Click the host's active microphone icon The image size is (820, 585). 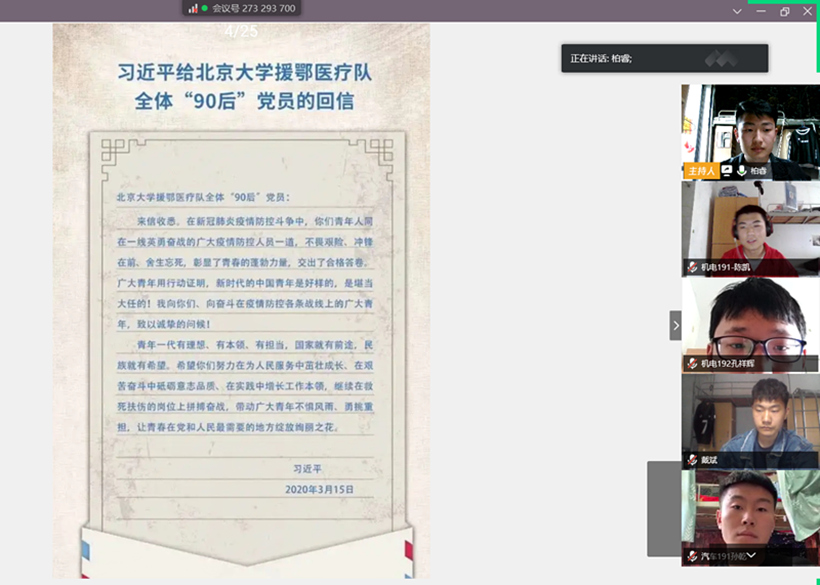point(741,170)
